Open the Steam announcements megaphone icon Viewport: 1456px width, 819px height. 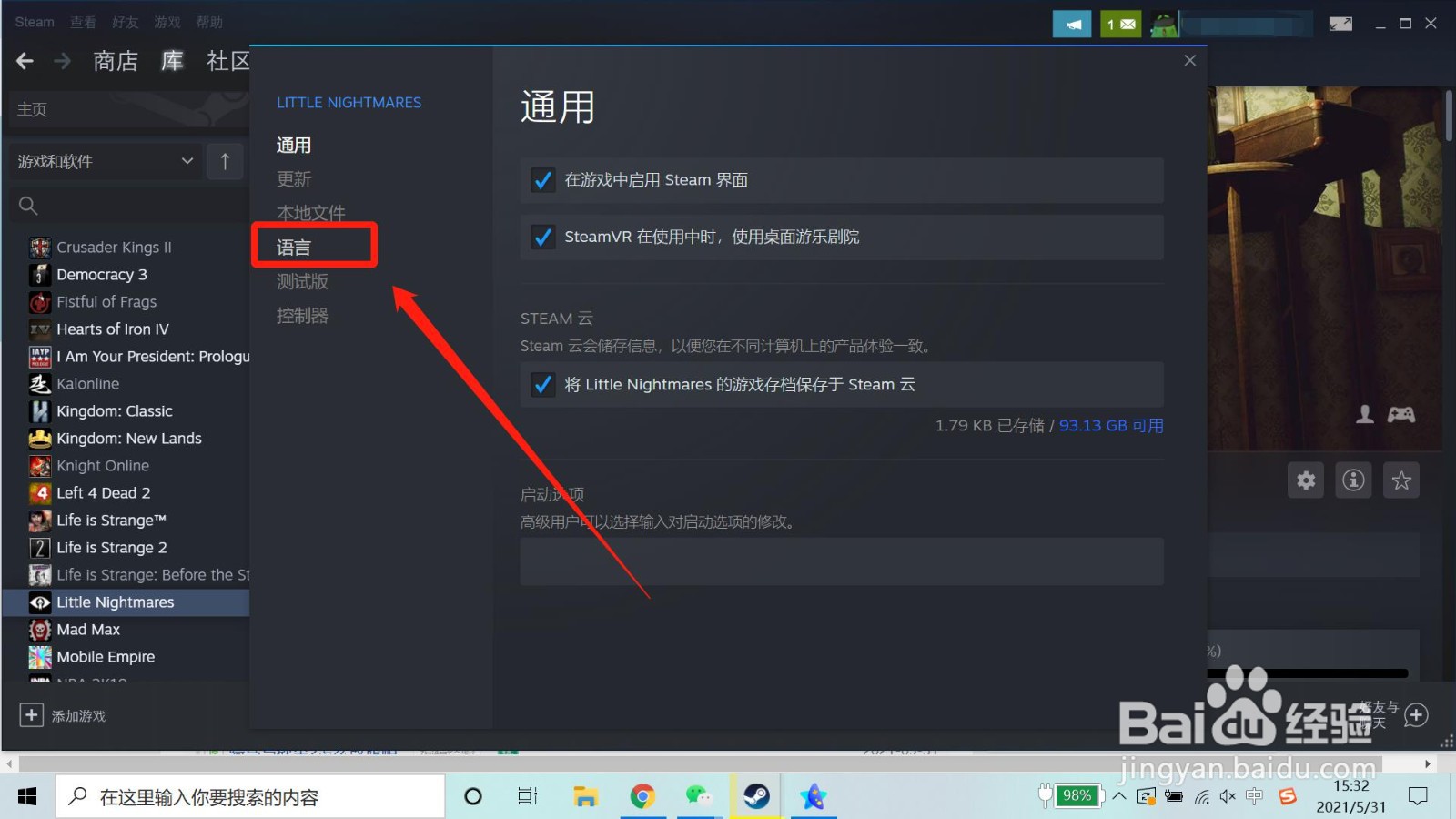pos(1072,24)
